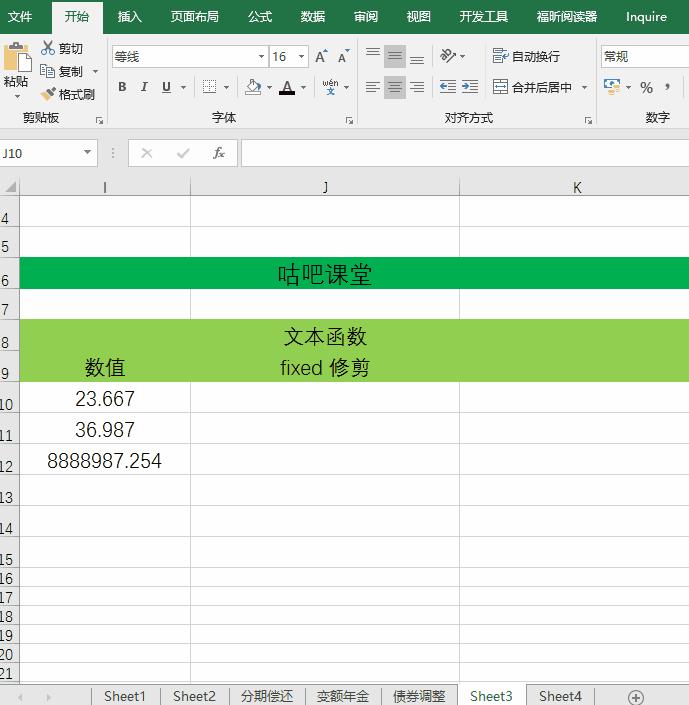Toggle top vertical alignment
This screenshot has width=689, height=705.
pyautogui.click(x=373, y=56)
